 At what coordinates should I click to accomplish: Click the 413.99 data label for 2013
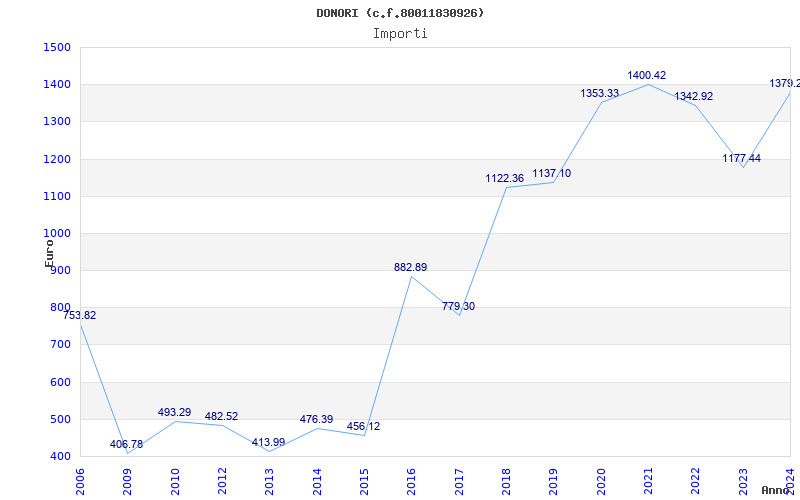point(268,442)
